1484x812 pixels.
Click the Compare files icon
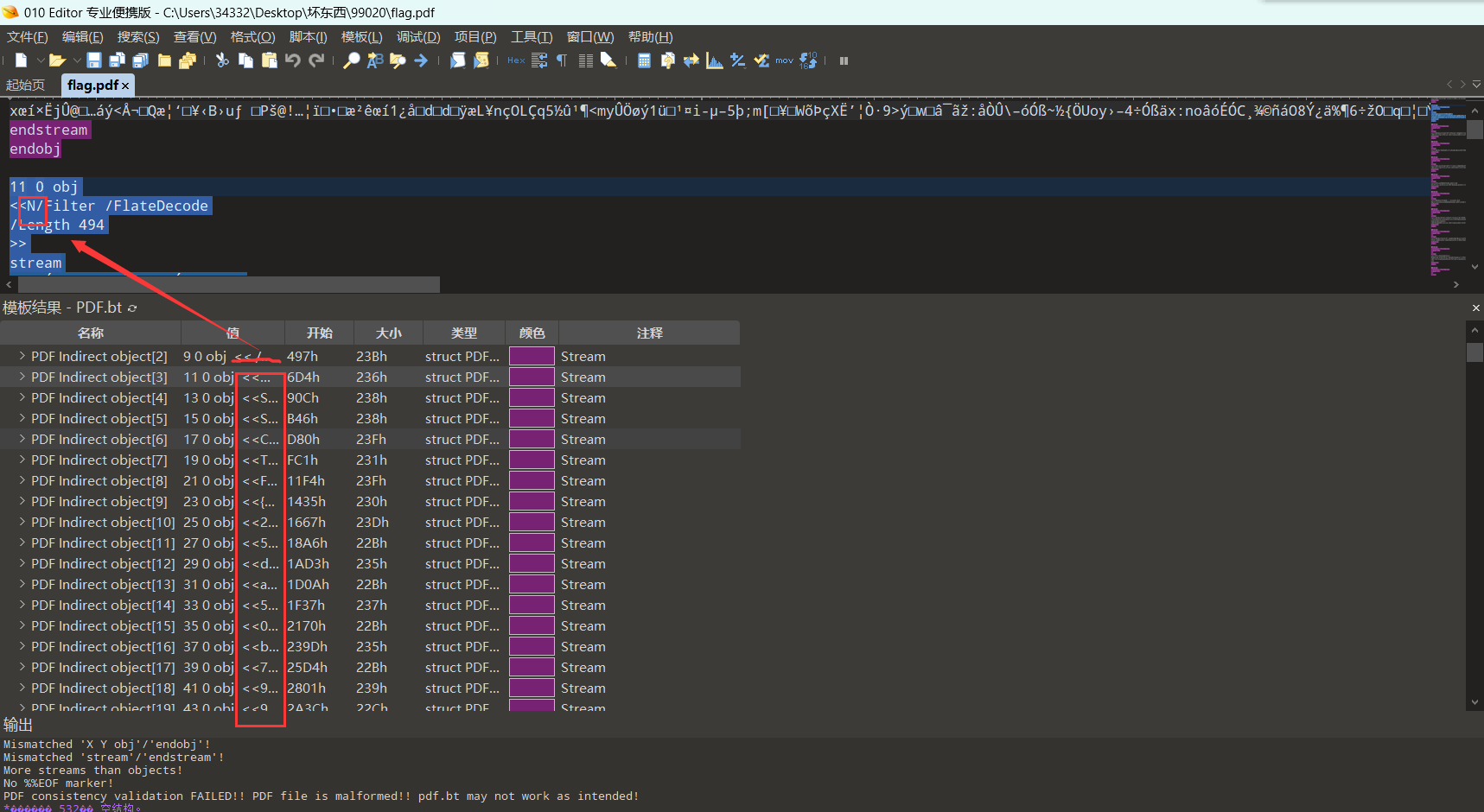click(667, 60)
